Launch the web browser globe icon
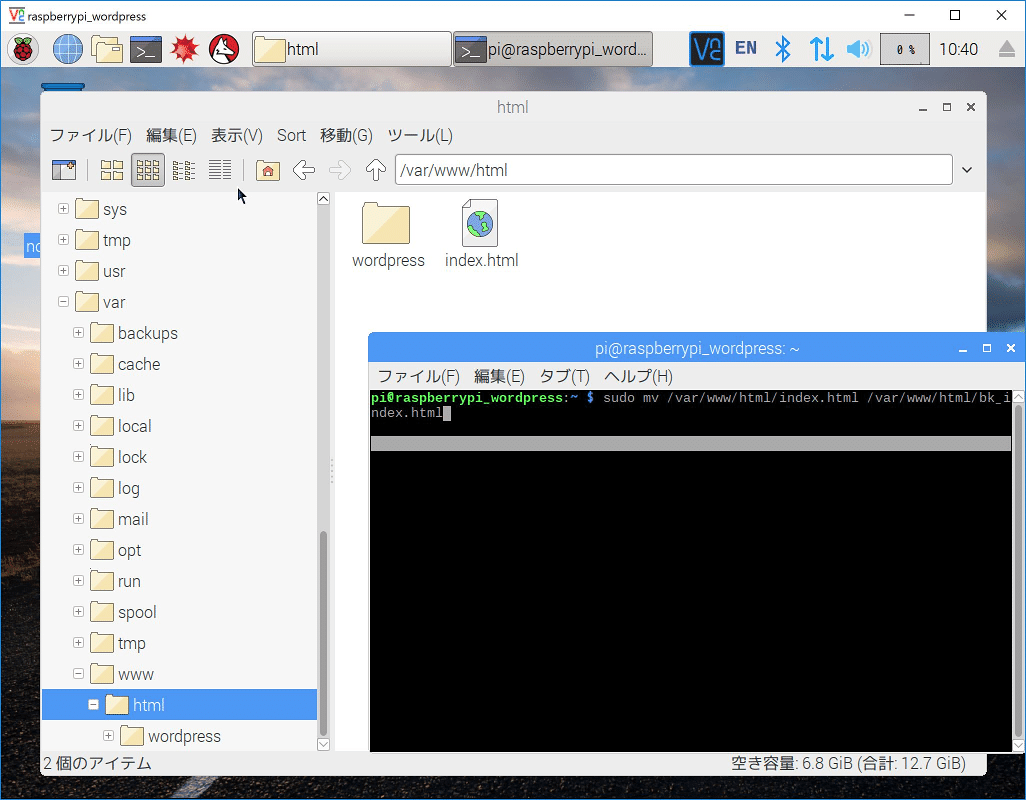The image size is (1026, 800). (x=67, y=49)
